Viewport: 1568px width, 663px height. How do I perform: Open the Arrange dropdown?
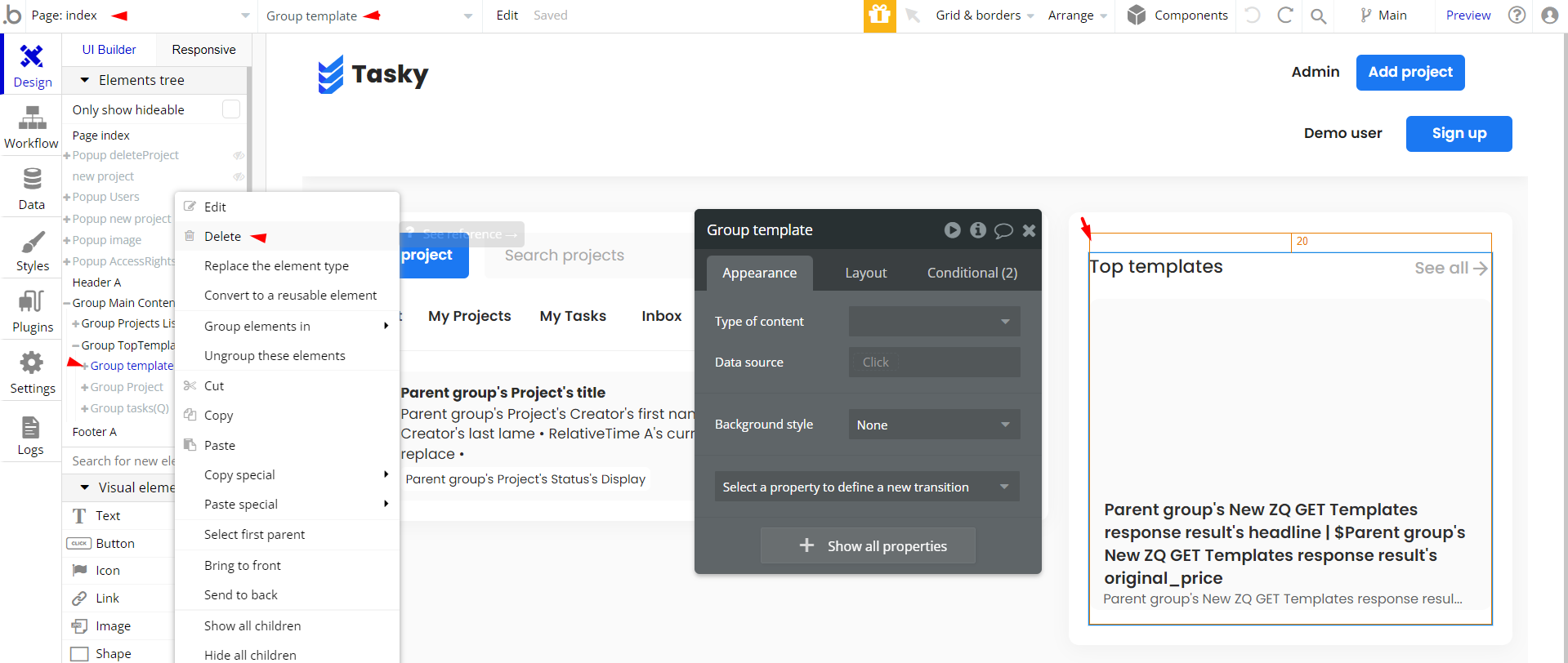point(1077,15)
